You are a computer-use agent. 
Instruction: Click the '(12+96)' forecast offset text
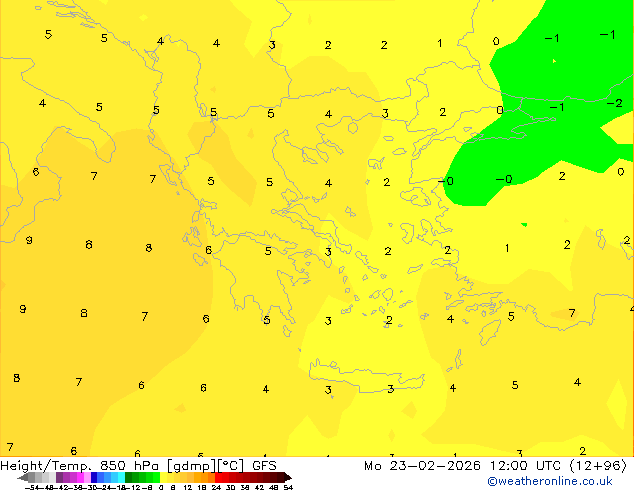[598, 466]
